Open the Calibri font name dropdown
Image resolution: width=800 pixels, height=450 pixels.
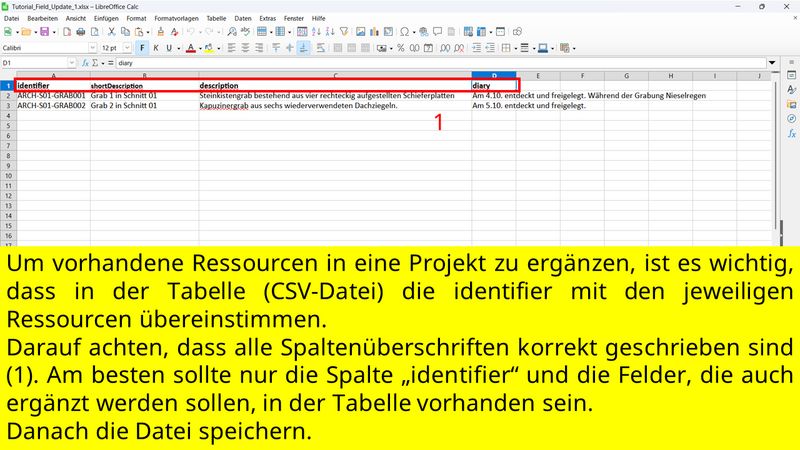click(x=92, y=48)
